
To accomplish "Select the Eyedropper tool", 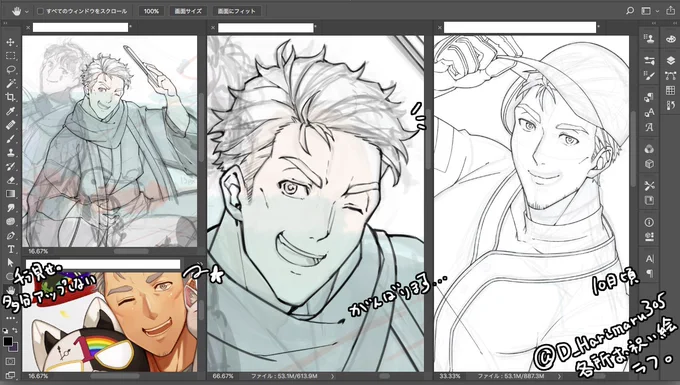I will pyautogui.click(x=10, y=111).
